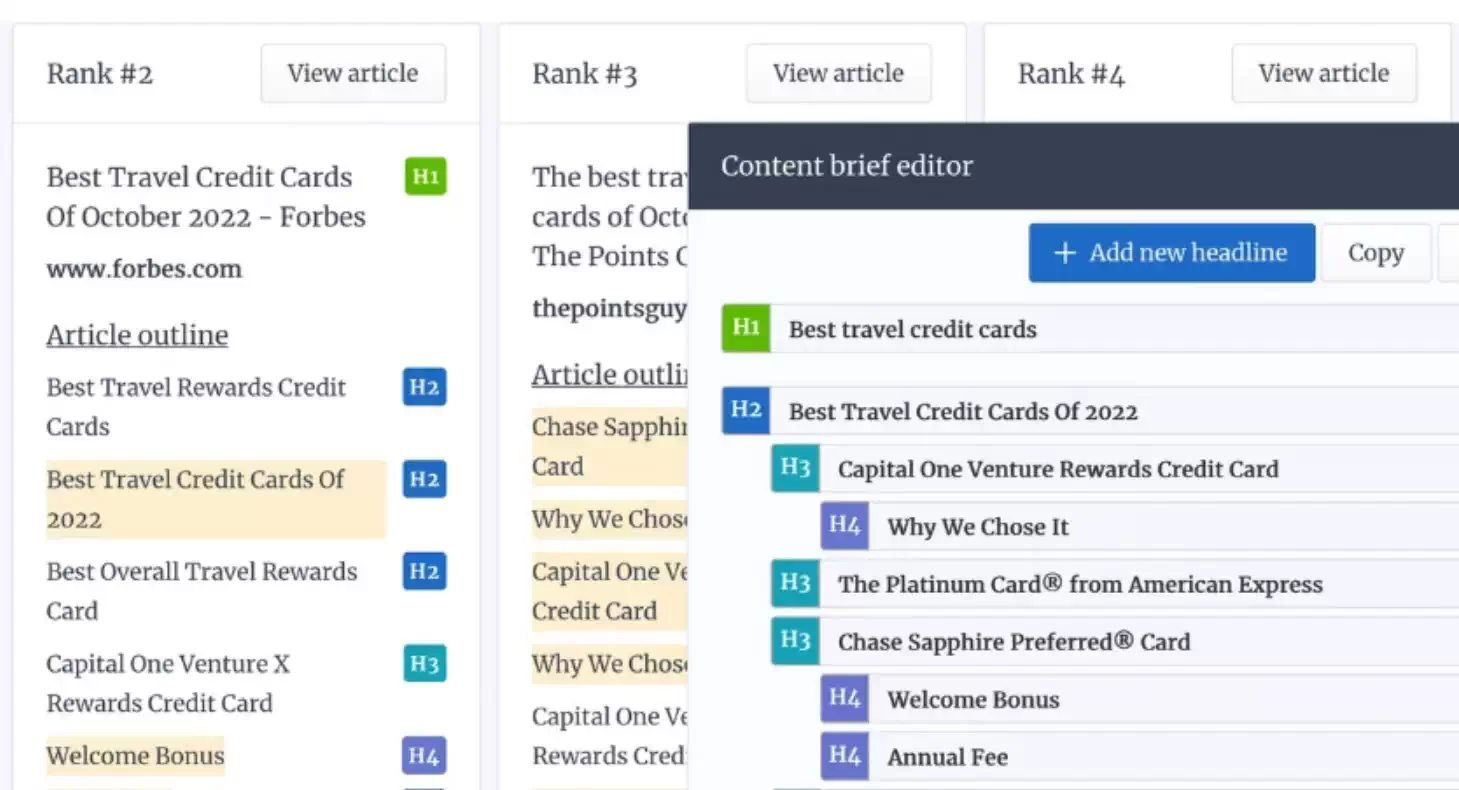Viewport: 1459px width, 790px height.
Task: Click Rank #4 card label
Action: 1071,74
